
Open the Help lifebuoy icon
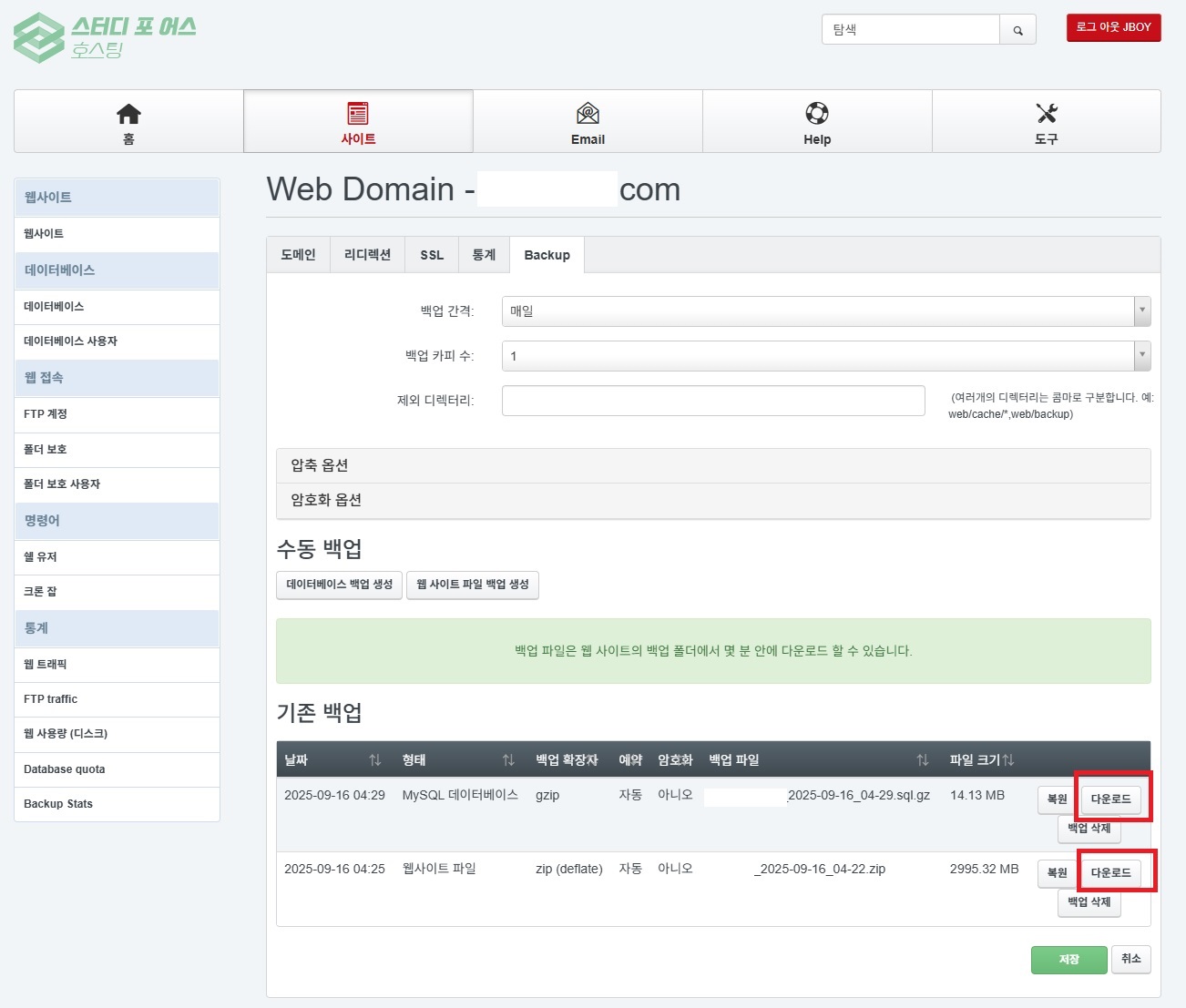click(x=817, y=114)
